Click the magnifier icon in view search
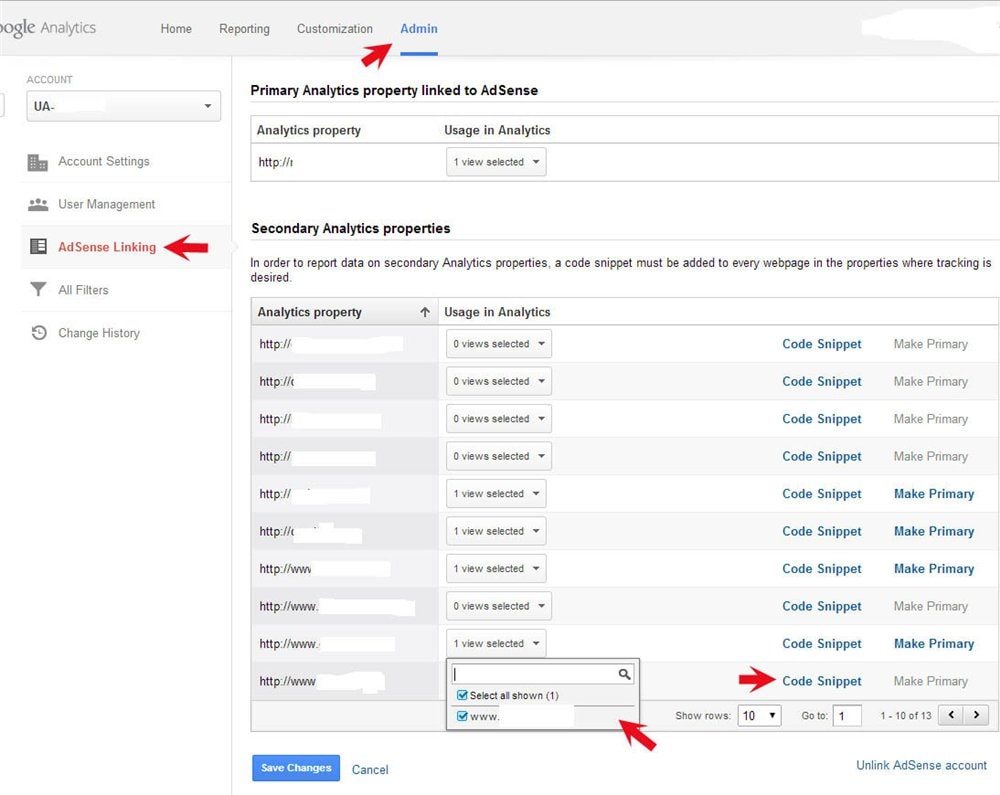The width and height of the screenshot is (1000, 795). click(624, 675)
